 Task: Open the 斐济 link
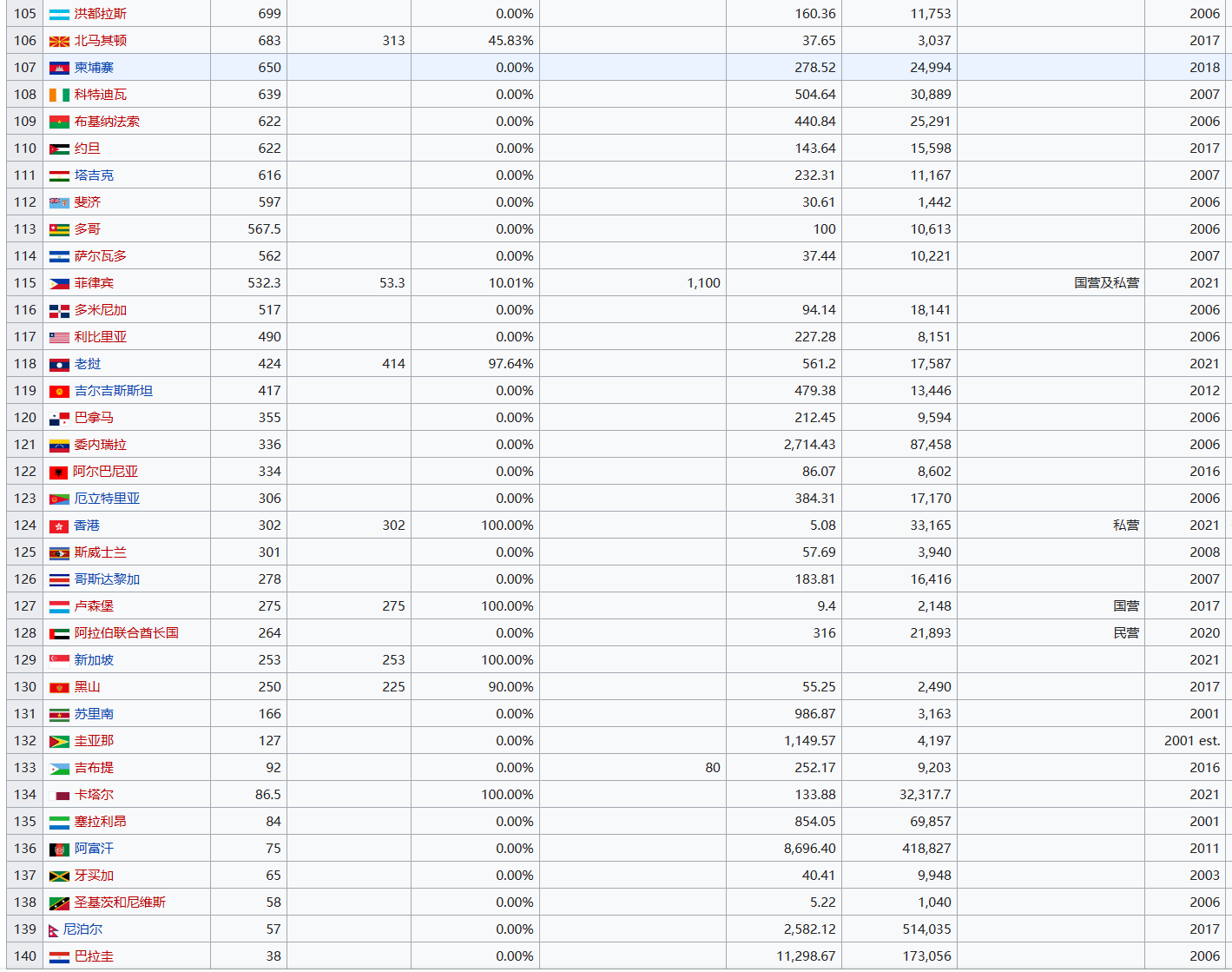pos(88,202)
